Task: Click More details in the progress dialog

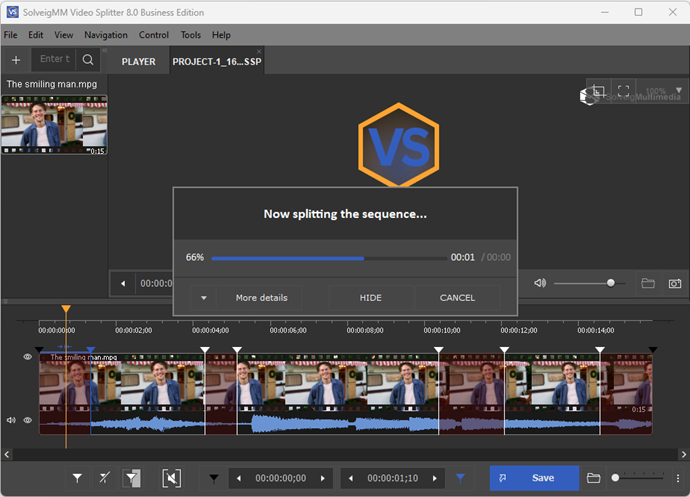Action: click(x=261, y=298)
